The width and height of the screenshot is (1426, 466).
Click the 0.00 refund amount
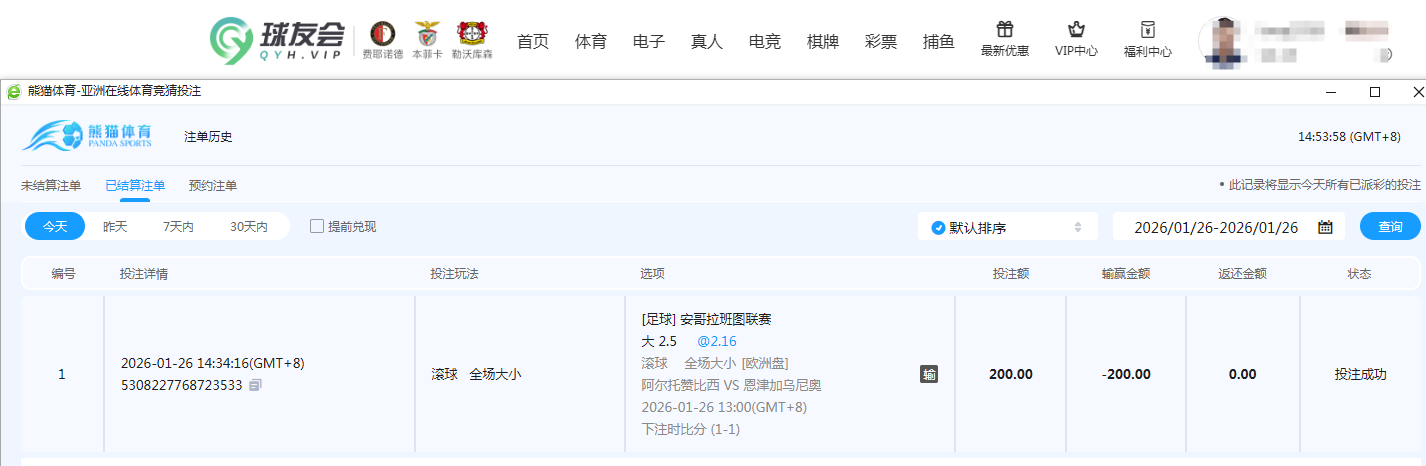[1243, 374]
